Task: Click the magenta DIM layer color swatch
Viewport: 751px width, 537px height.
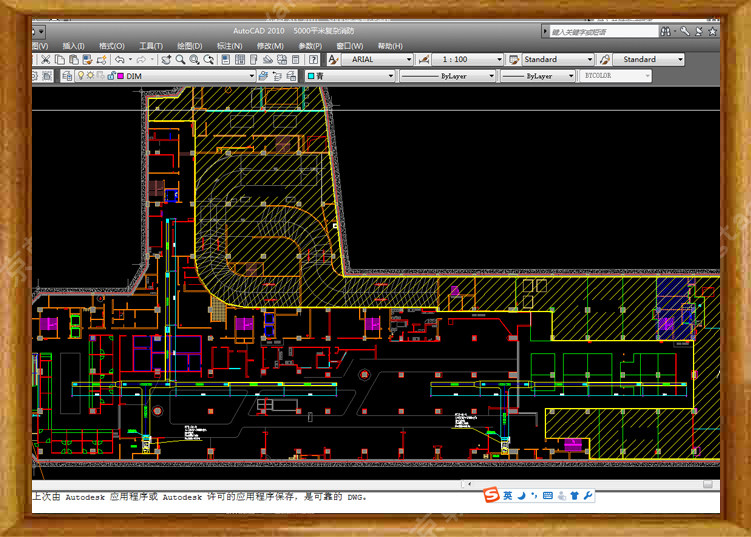Action: pos(121,76)
